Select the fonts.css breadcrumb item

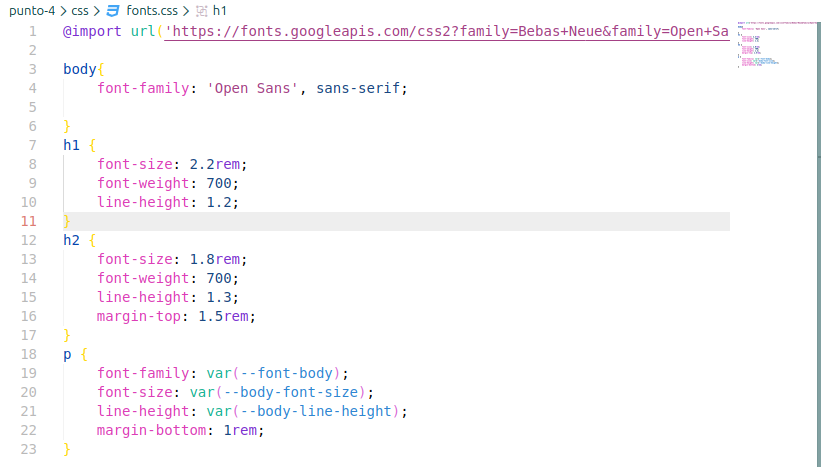tap(151, 10)
